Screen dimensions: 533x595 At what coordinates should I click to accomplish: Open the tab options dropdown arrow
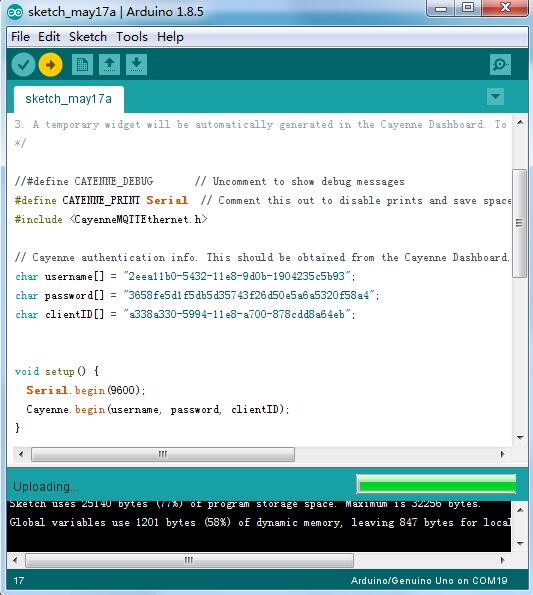[495, 96]
